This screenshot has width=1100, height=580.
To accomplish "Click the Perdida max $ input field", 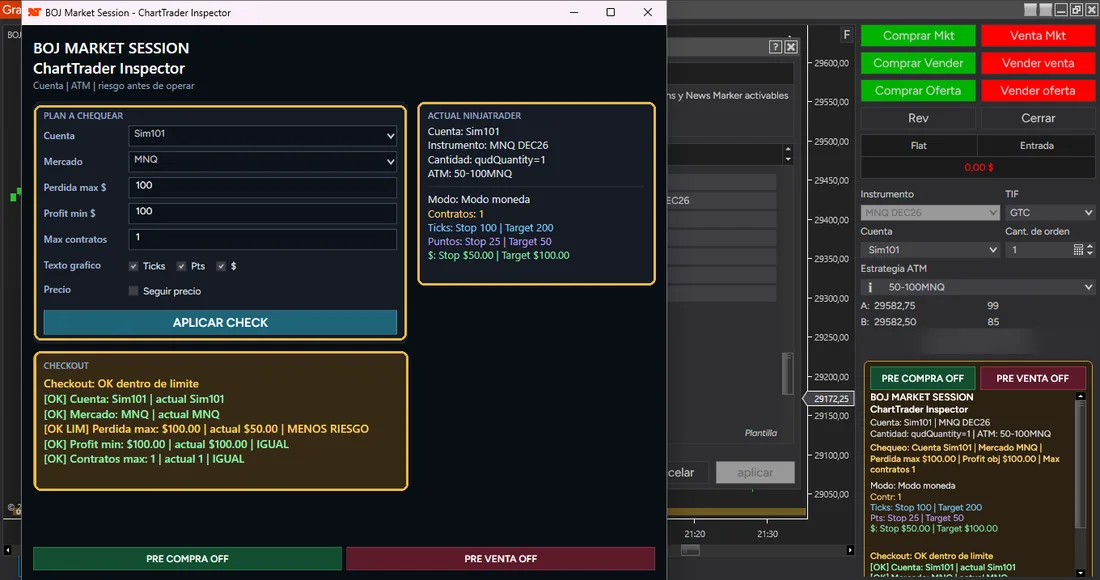I will [262, 187].
